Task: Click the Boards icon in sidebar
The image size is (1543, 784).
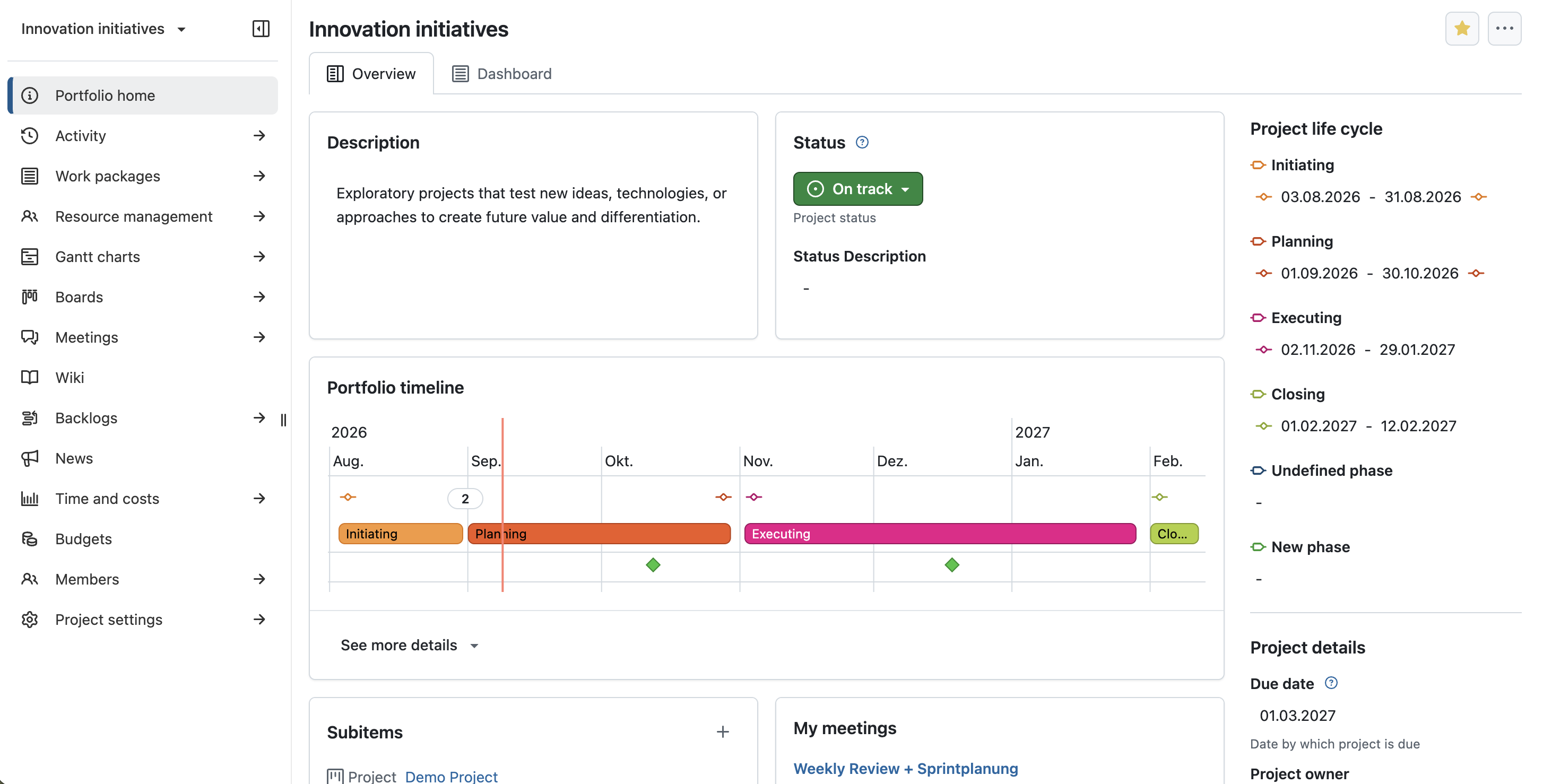Action: [x=29, y=297]
